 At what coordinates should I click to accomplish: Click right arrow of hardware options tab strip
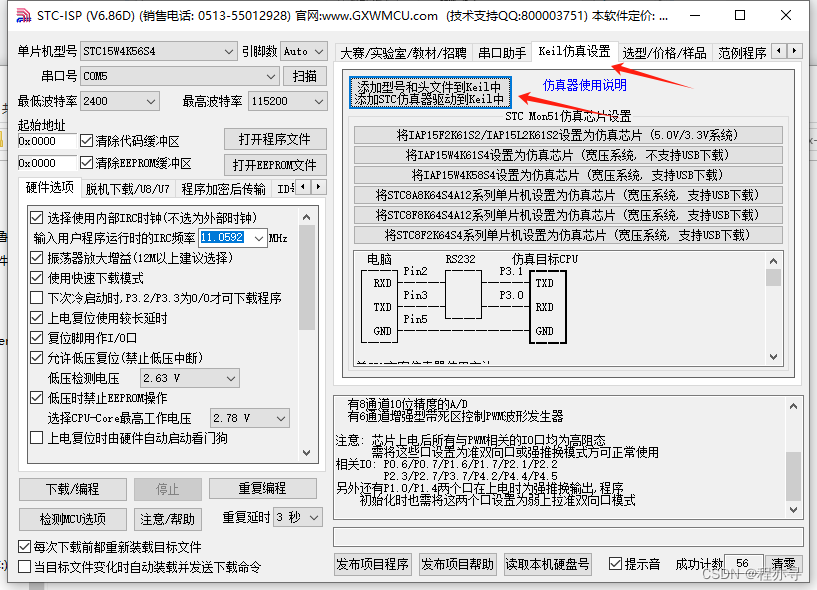click(x=318, y=187)
